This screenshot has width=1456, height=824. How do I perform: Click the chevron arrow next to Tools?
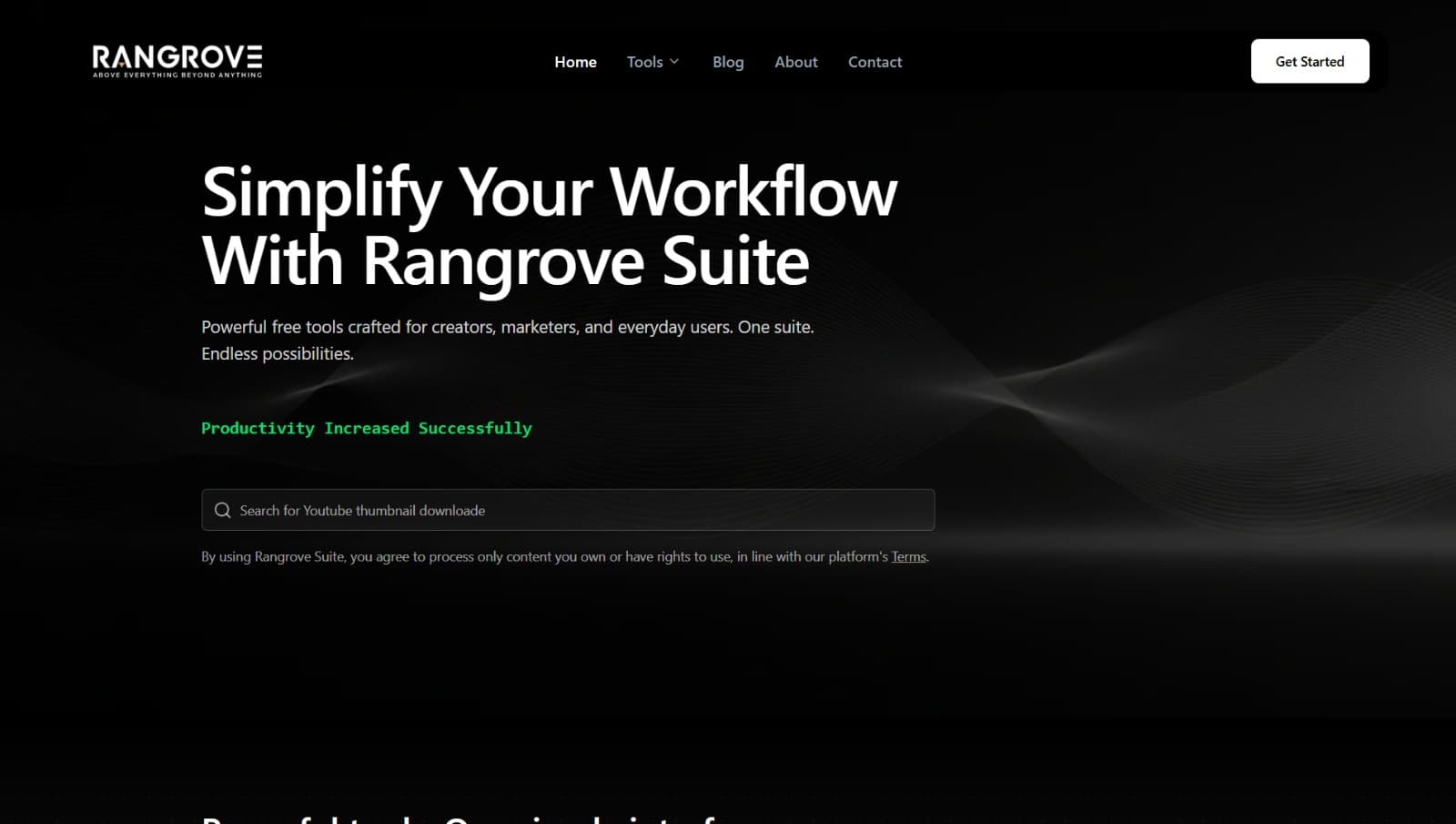(675, 62)
